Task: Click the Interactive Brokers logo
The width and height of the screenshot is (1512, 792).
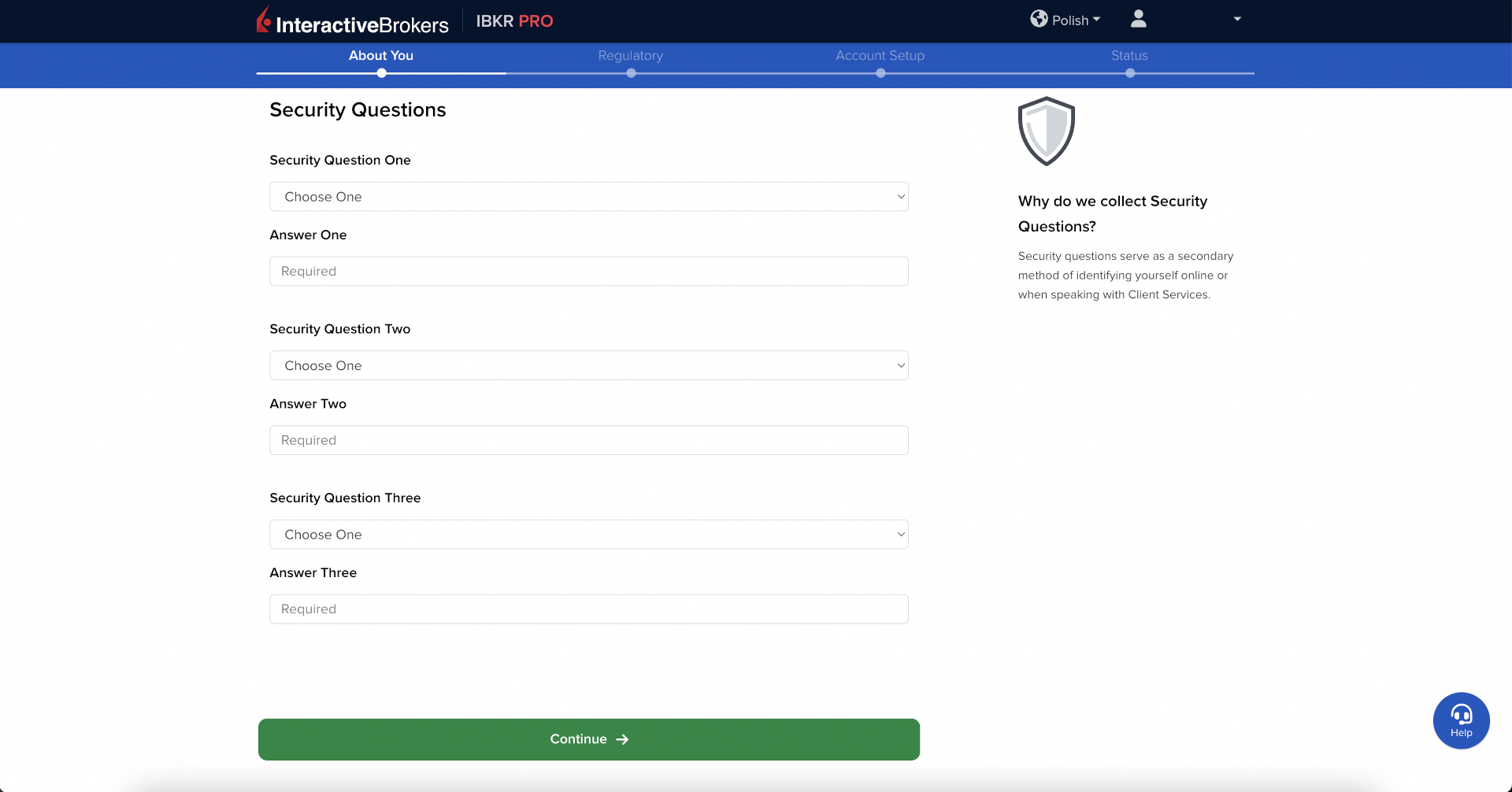Action: (352, 21)
